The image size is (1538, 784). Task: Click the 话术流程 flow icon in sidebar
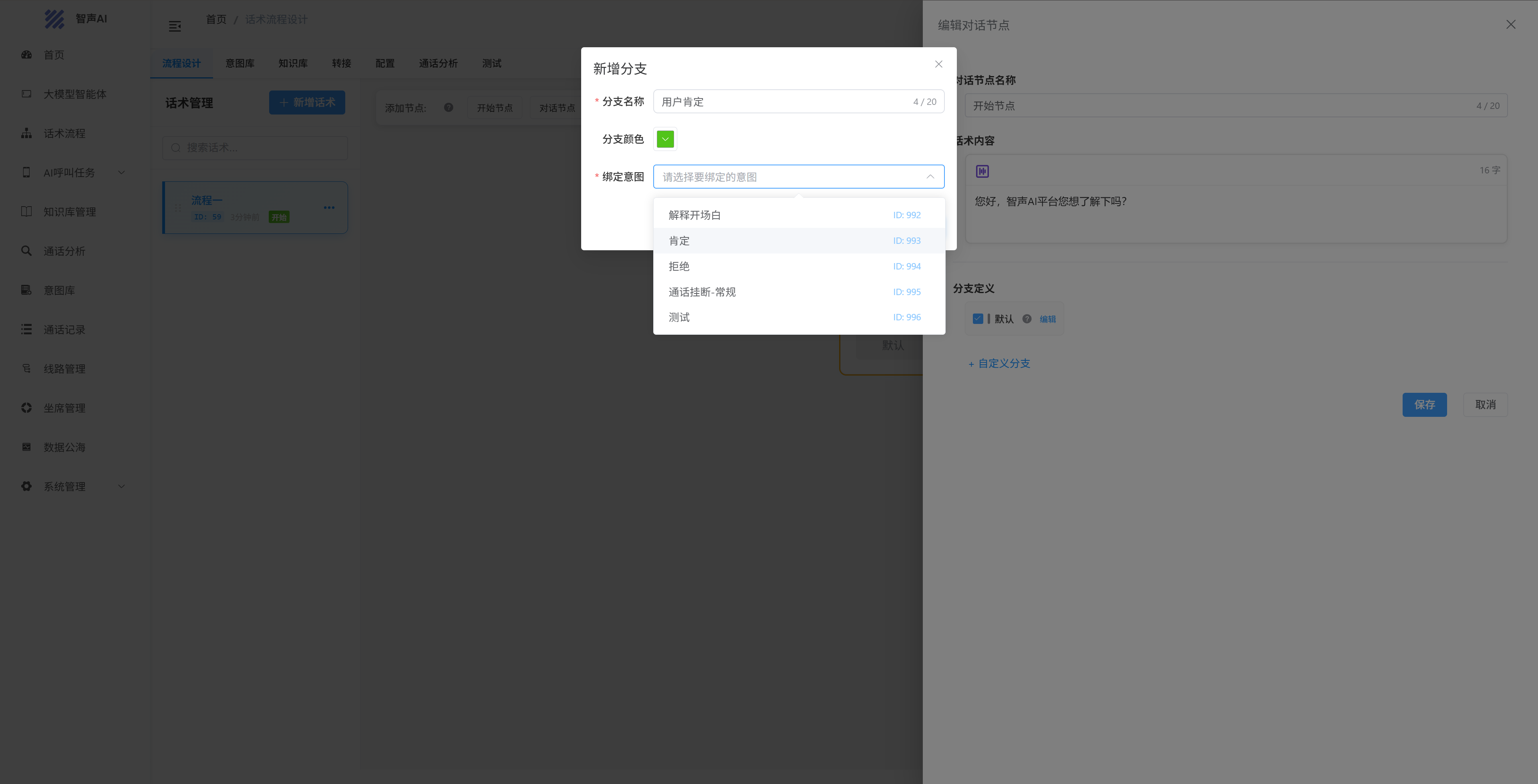26,133
